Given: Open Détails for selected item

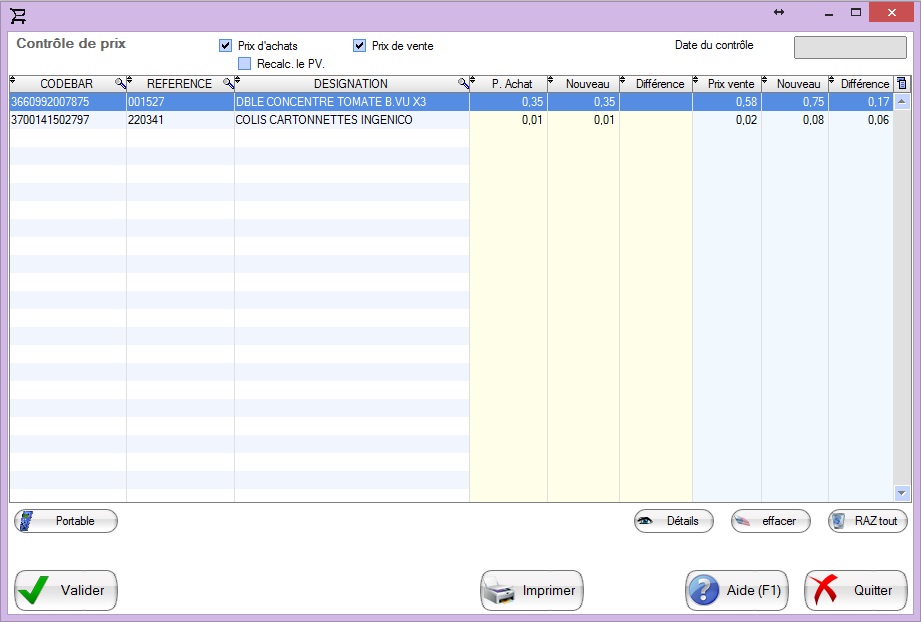Looking at the screenshot, I should 674,521.
